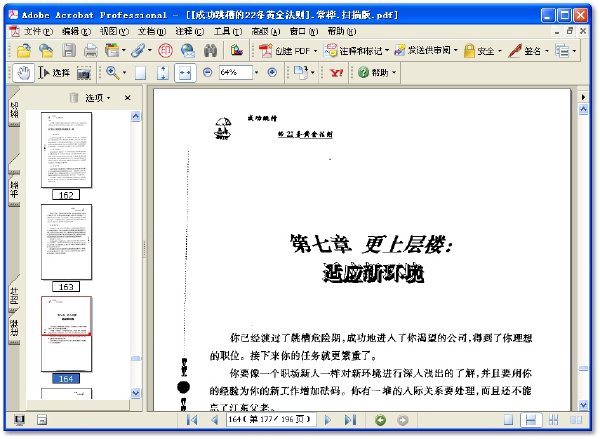Click the Open folder icon in toolbar
Viewport: 600px width, 439px height.
click(24, 51)
